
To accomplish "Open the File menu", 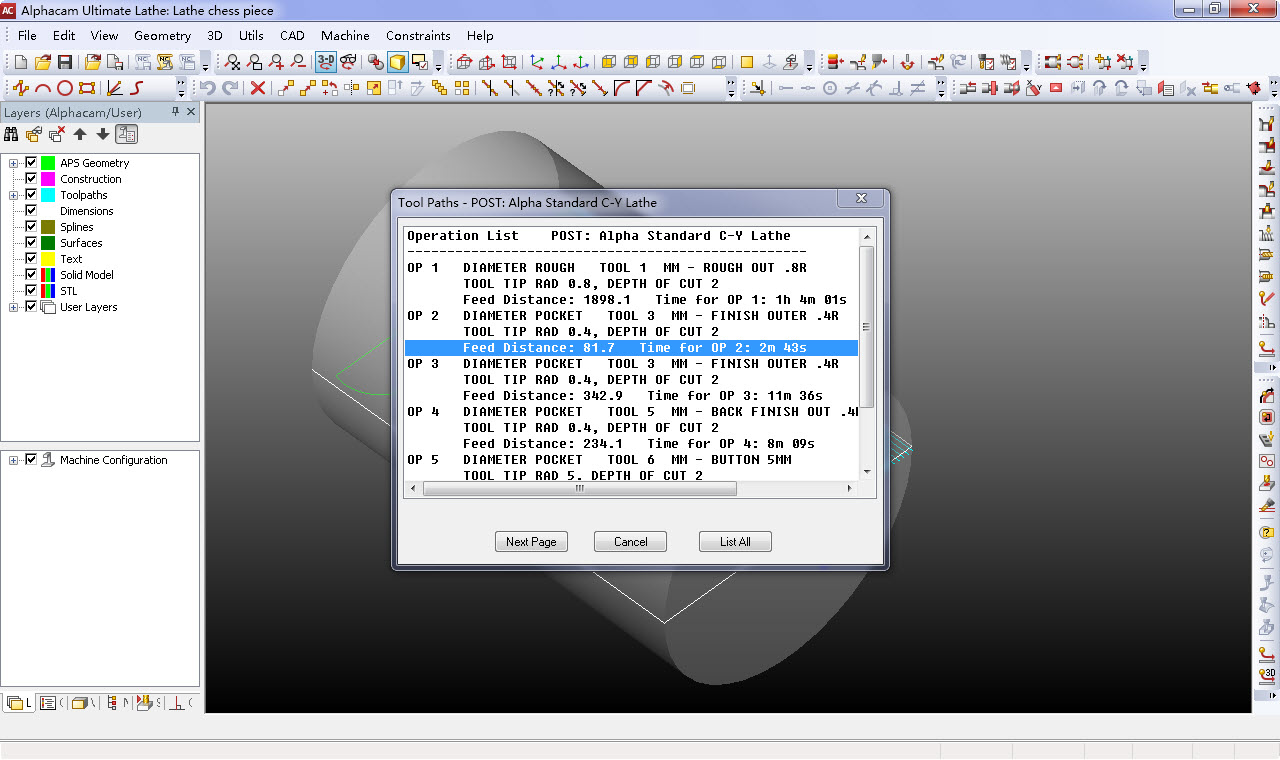I will pos(27,35).
